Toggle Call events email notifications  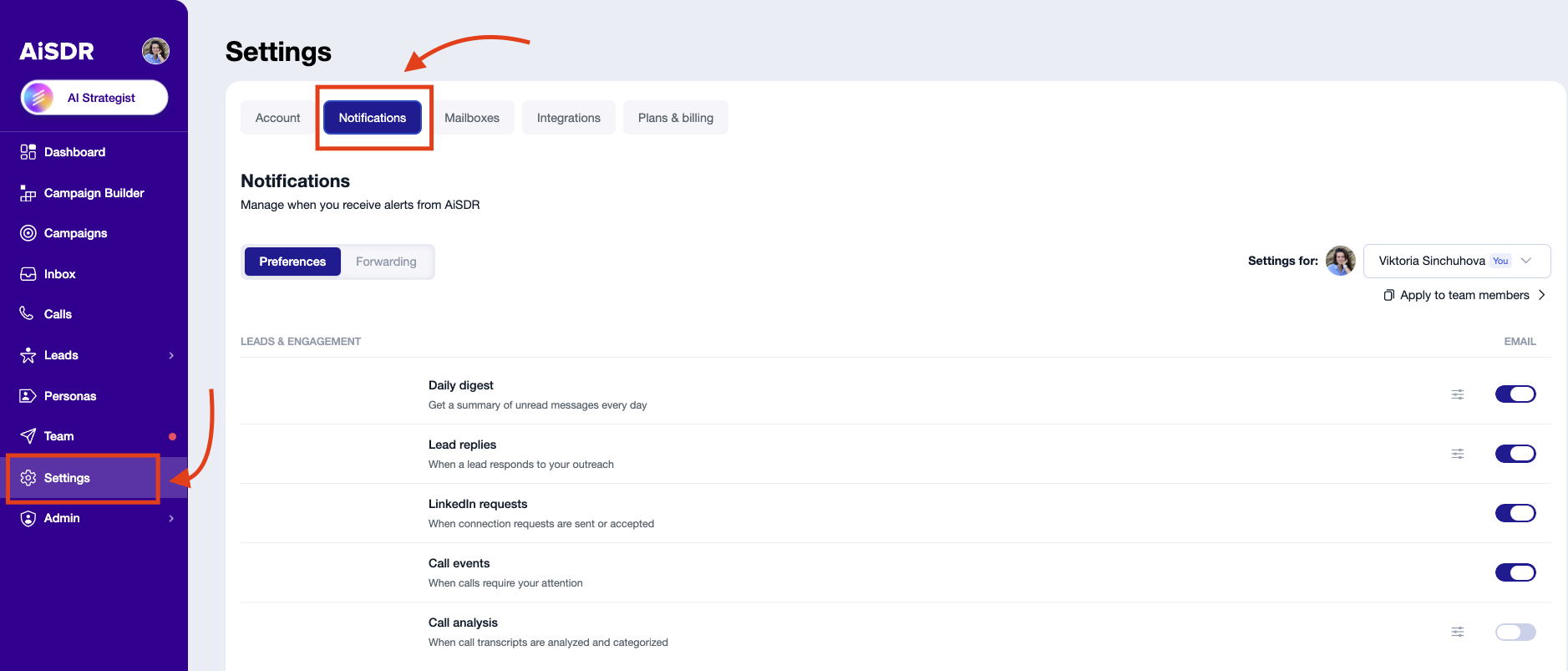1515,572
